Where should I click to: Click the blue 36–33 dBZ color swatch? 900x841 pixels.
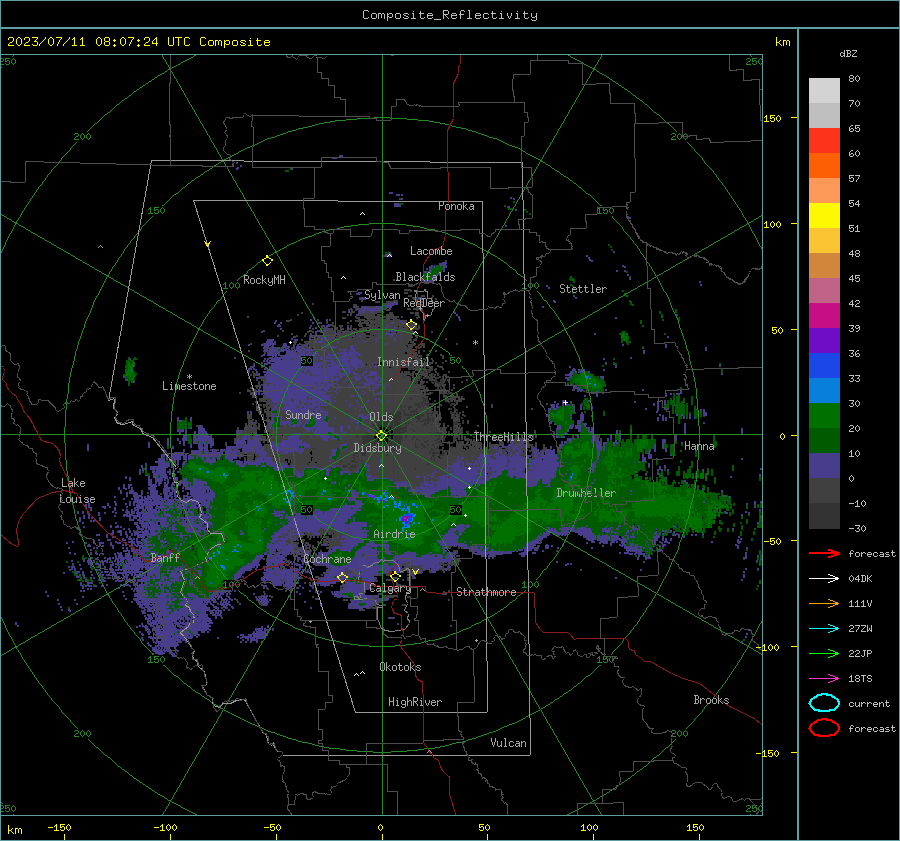pyautogui.click(x=824, y=366)
